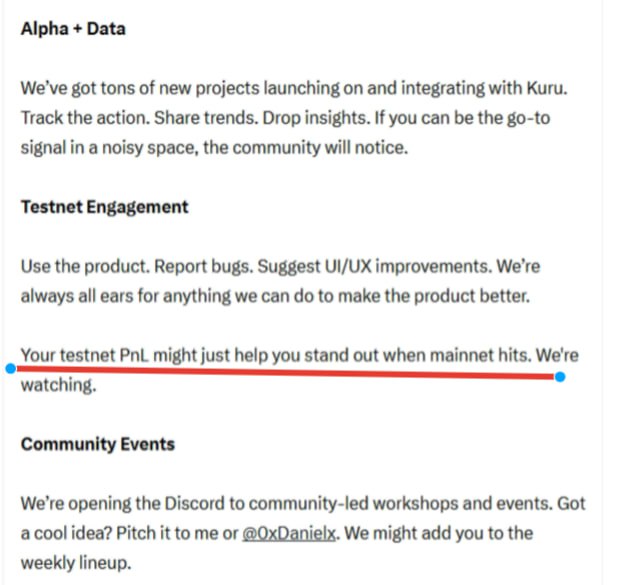This screenshot has height=585, width=630.
Task: Select the left blue handle of red line
Action: coord(11,368)
